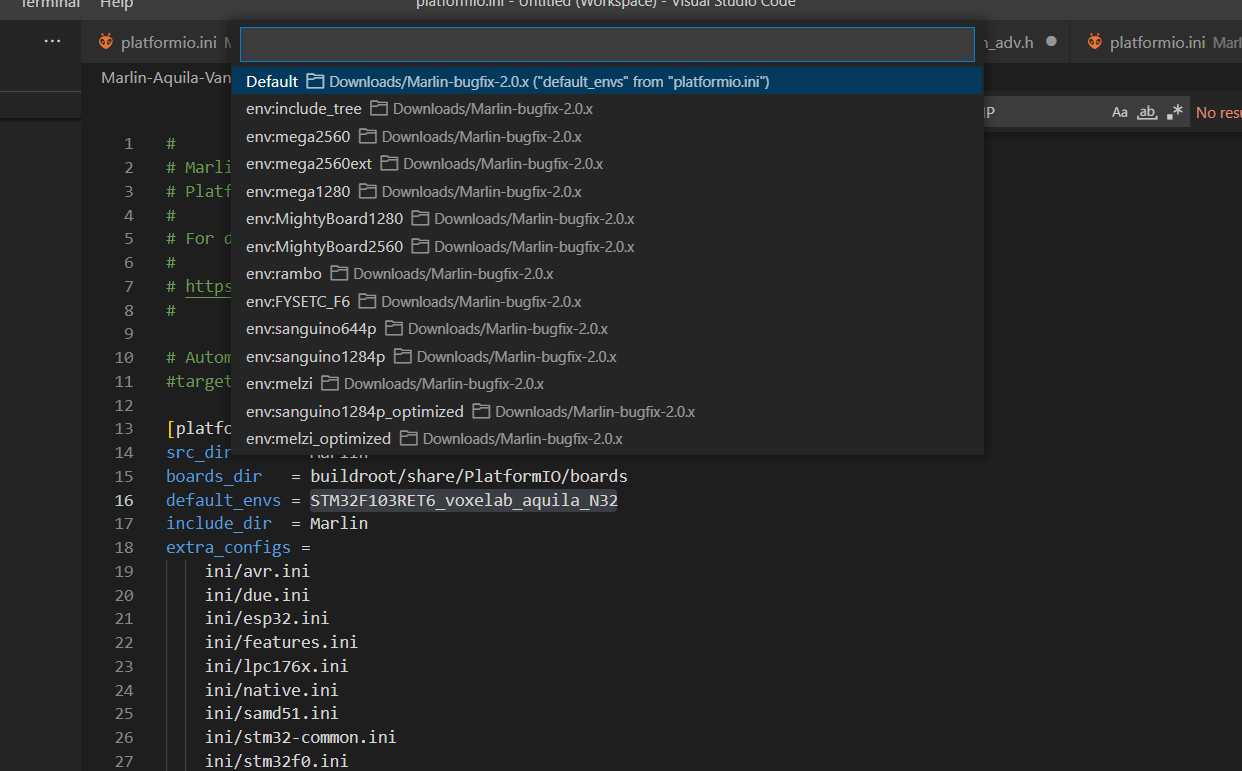Switch to platformio.ini tab after _adv.h
The image size is (1242, 771).
tap(1157, 42)
